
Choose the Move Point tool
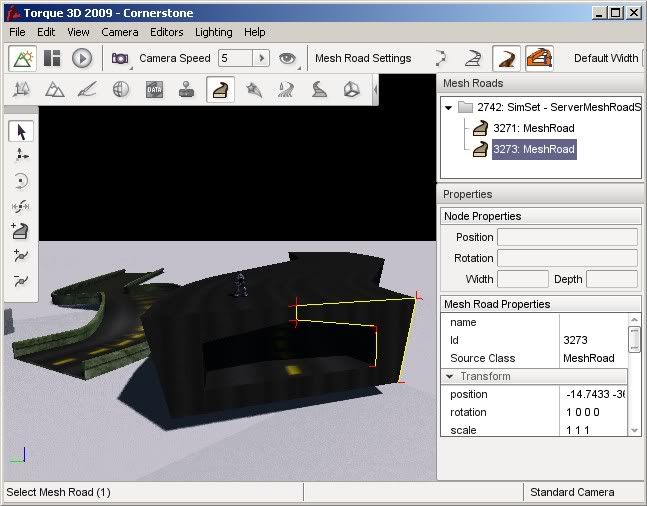point(22,156)
